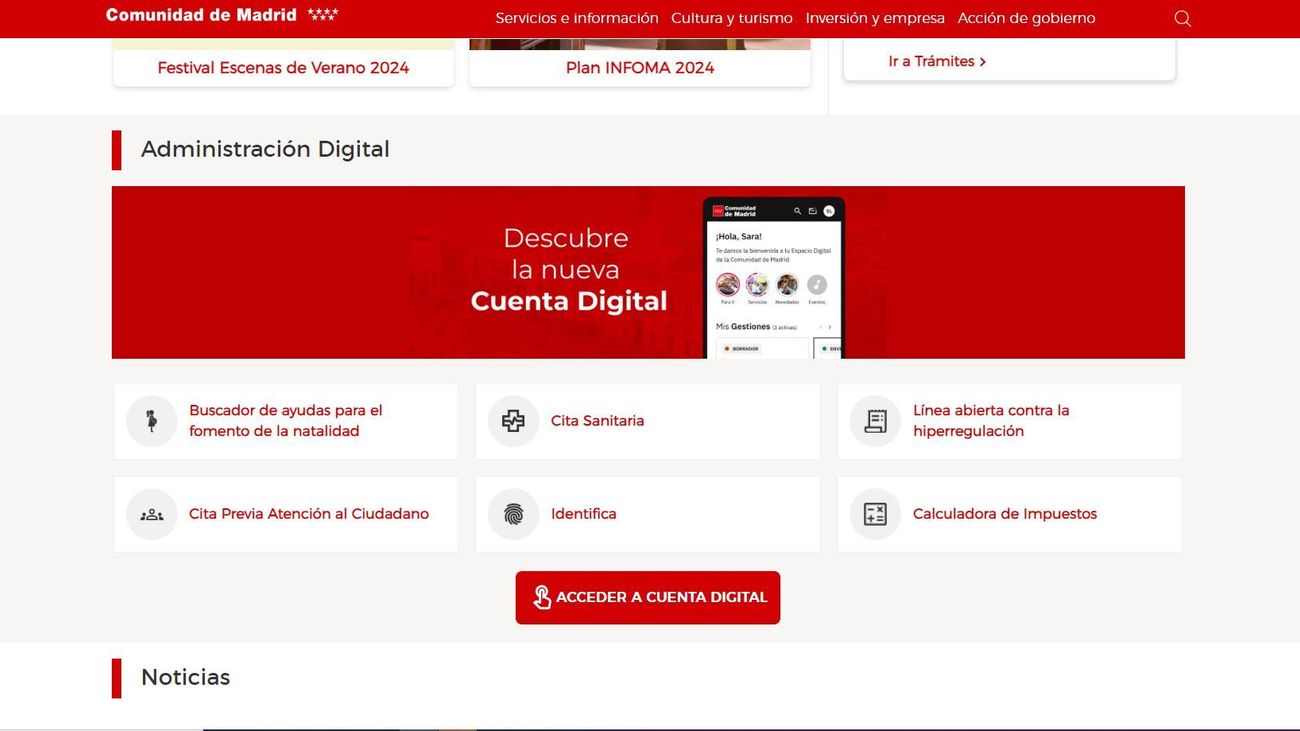Select Inversión y empresa in the navigation
The image size is (1300, 731).
(875, 18)
